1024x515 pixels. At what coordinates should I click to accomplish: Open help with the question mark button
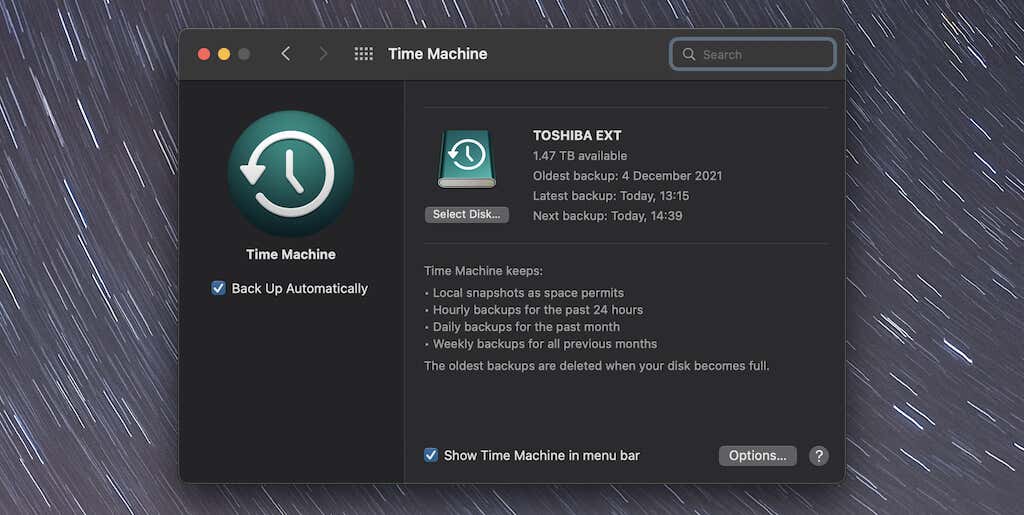coord(819,456)
